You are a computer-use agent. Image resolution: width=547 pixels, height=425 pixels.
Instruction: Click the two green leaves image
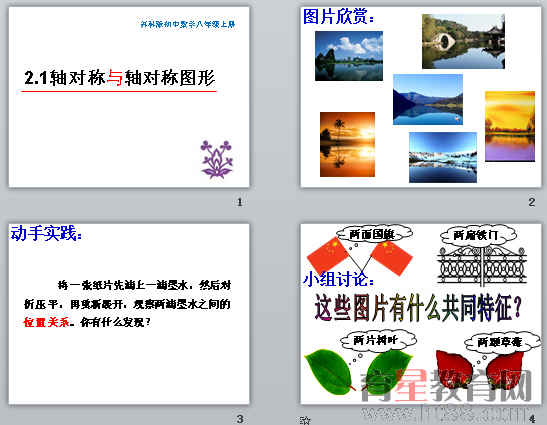[359, 372]
